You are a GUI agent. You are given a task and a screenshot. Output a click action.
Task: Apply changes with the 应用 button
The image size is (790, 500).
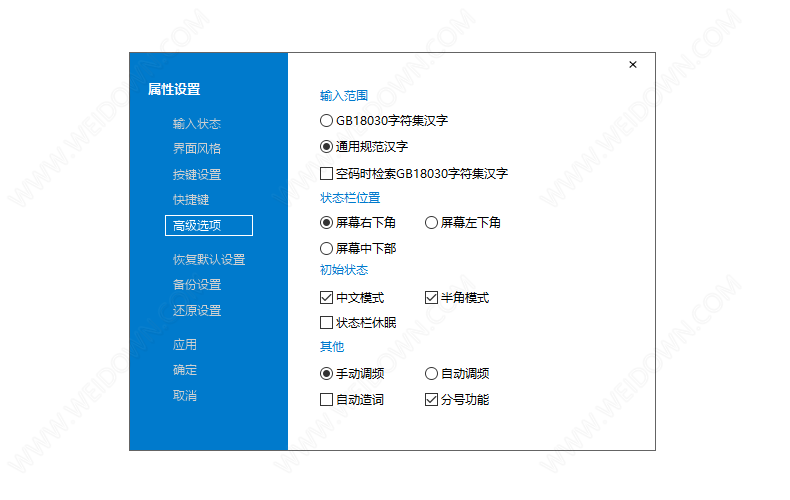pyautogui.click(x=185, y=345)
